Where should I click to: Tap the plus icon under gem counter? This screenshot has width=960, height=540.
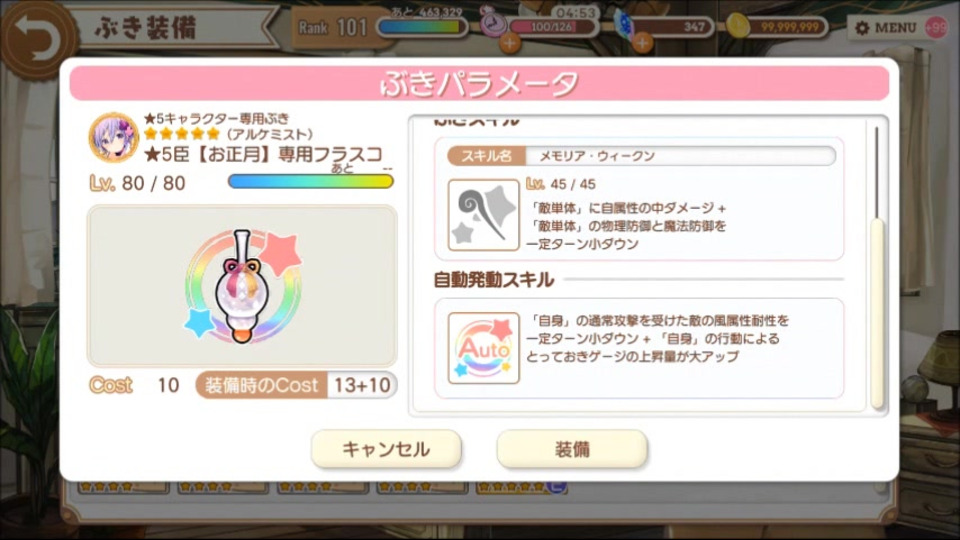pyautogui.click(x=642, y=43)
